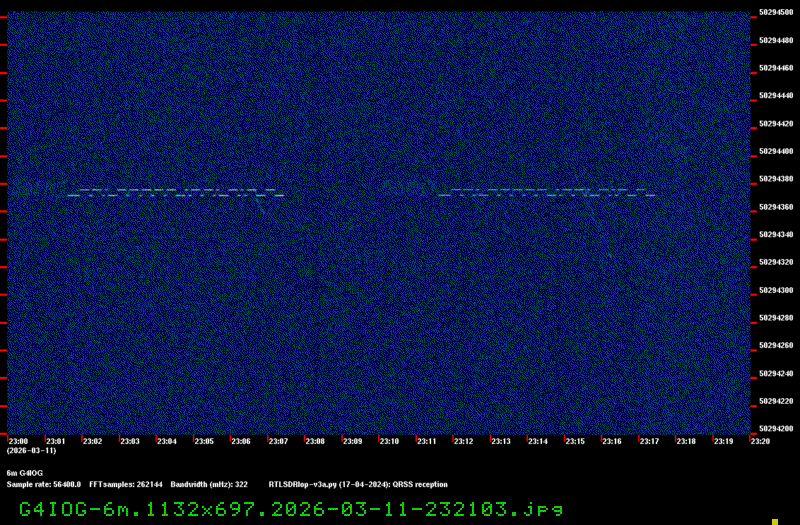Click the 23:05 time axis label

(204, 441)
